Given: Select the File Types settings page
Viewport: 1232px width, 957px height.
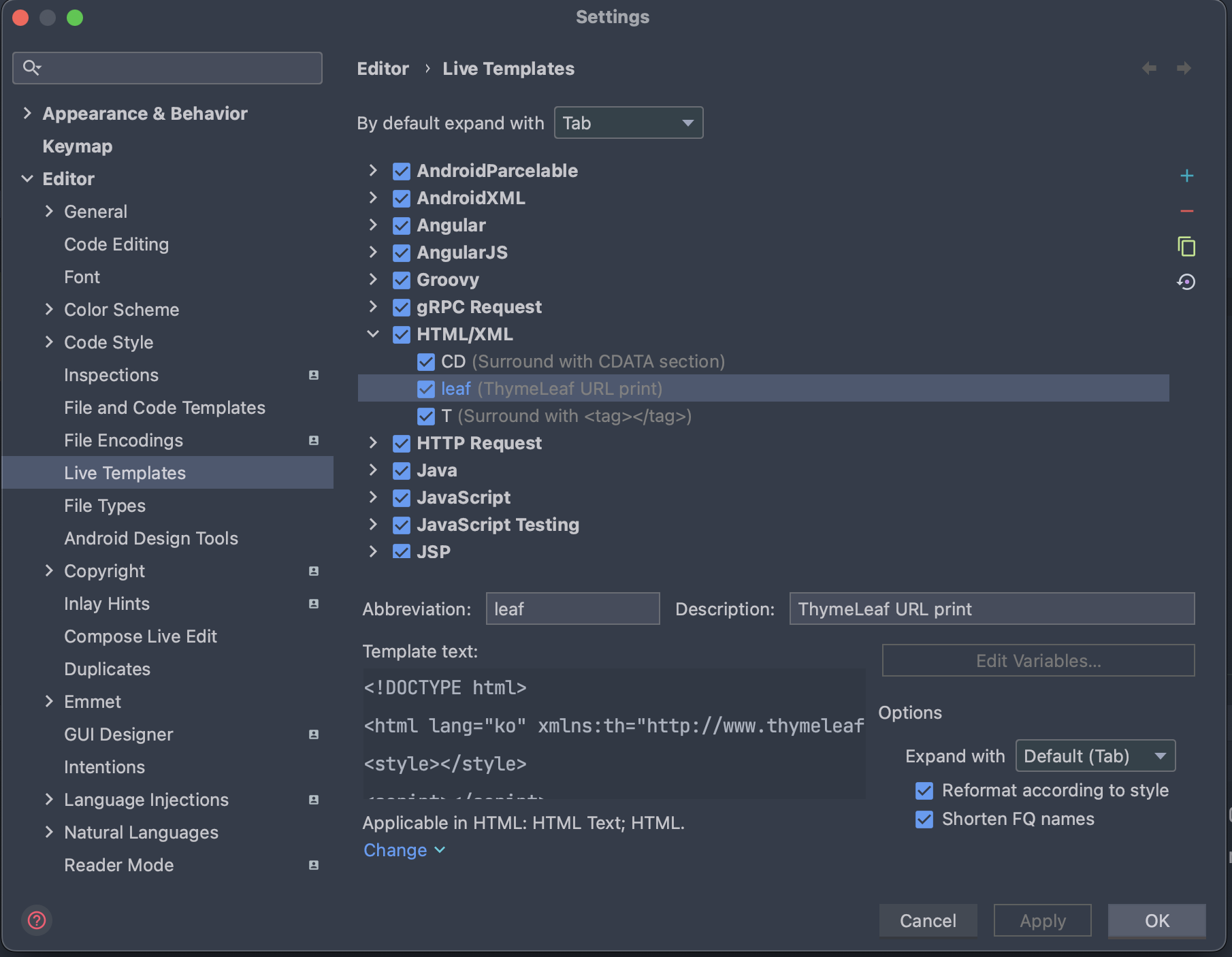Looking at the screenshot, I should [105, 506].
